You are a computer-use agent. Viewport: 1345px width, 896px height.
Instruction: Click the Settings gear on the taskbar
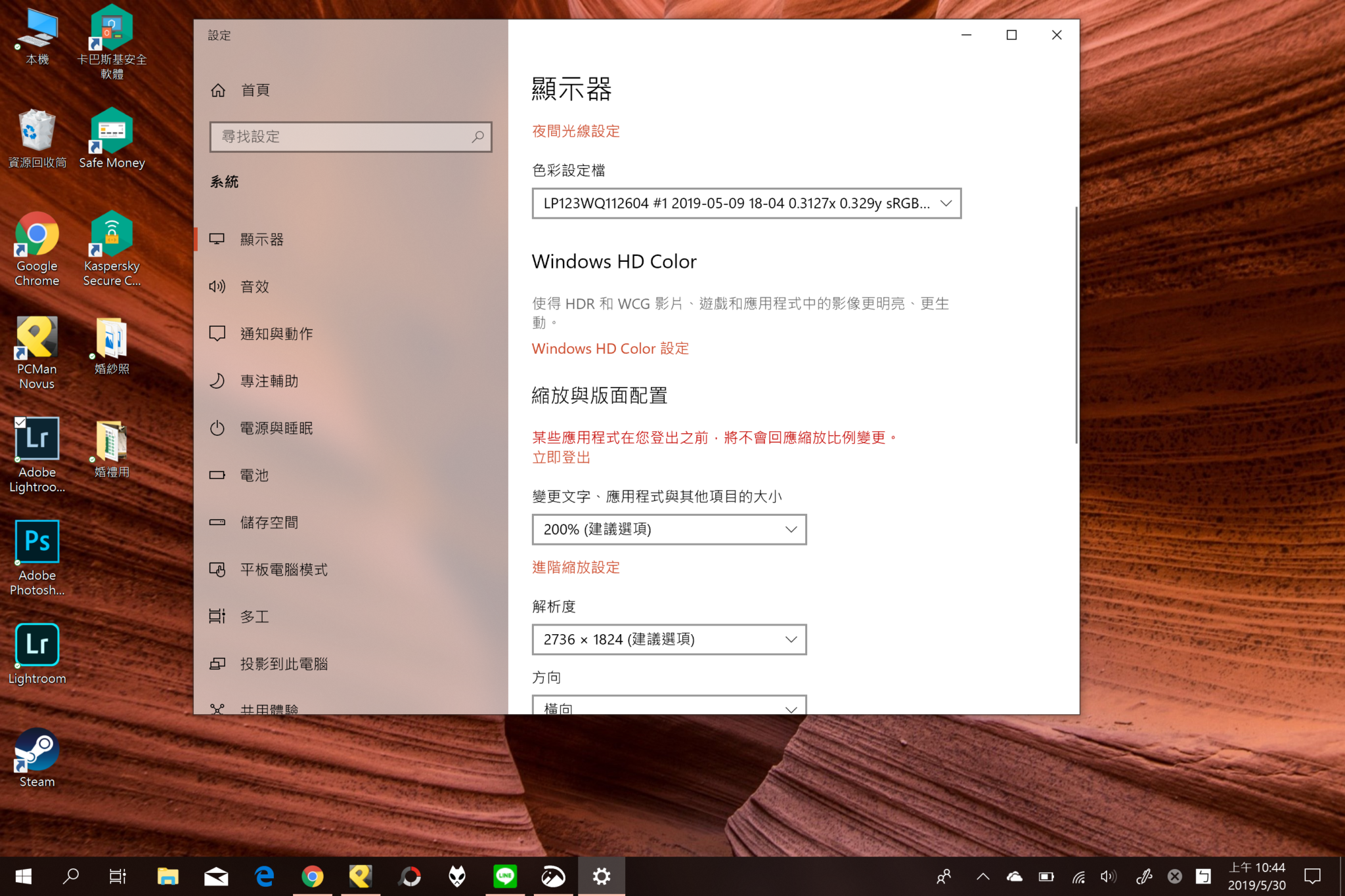click(x=602, y=876)
